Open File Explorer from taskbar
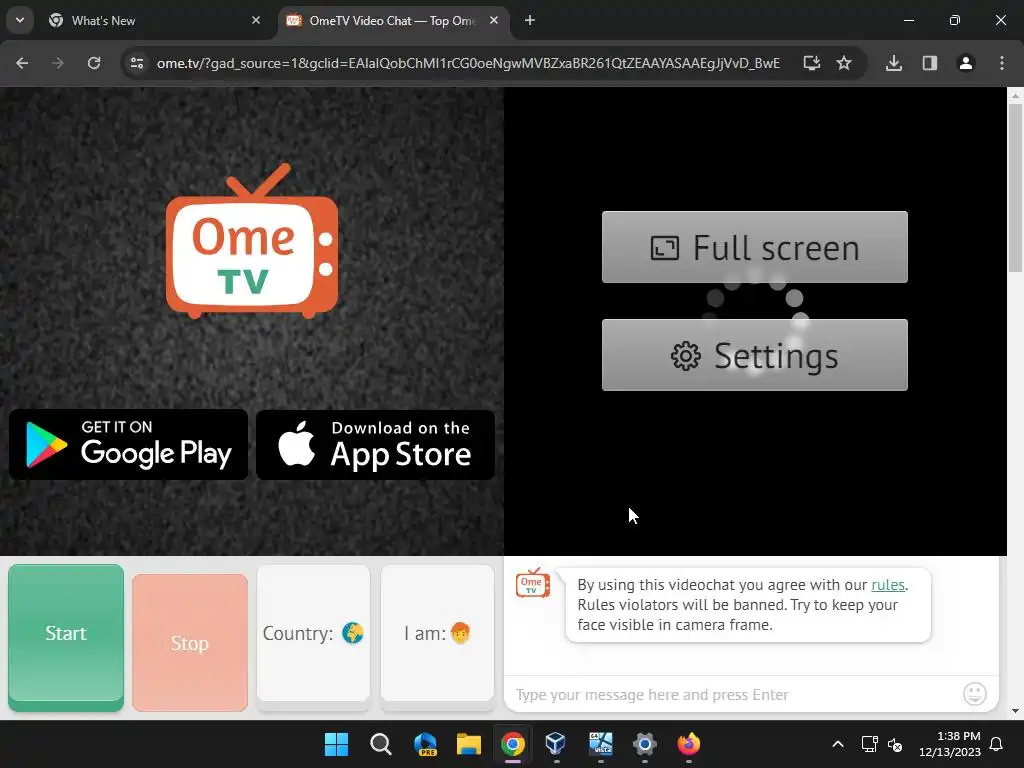Image resolution: width=1024 pixels, height=768 pixels. pos(469,744)
